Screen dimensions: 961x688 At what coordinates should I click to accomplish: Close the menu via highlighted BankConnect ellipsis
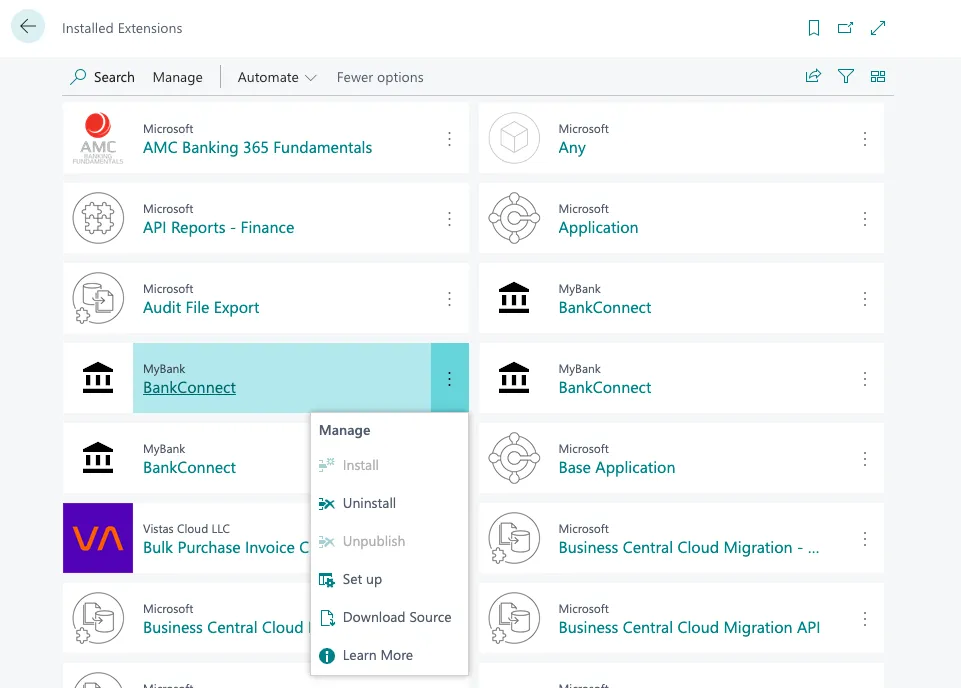point(450,378)
